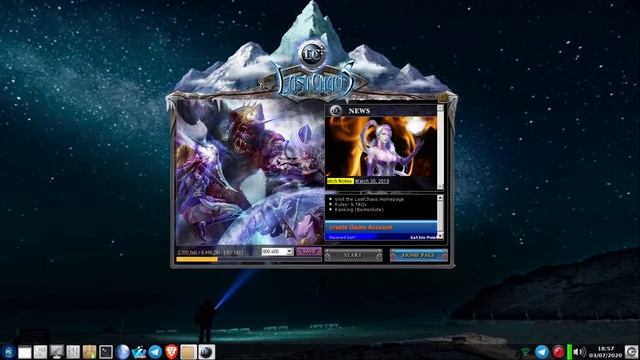Screen dimensions: 640x360
Task: Click the red round tray icon
Action: pos(558,352)
